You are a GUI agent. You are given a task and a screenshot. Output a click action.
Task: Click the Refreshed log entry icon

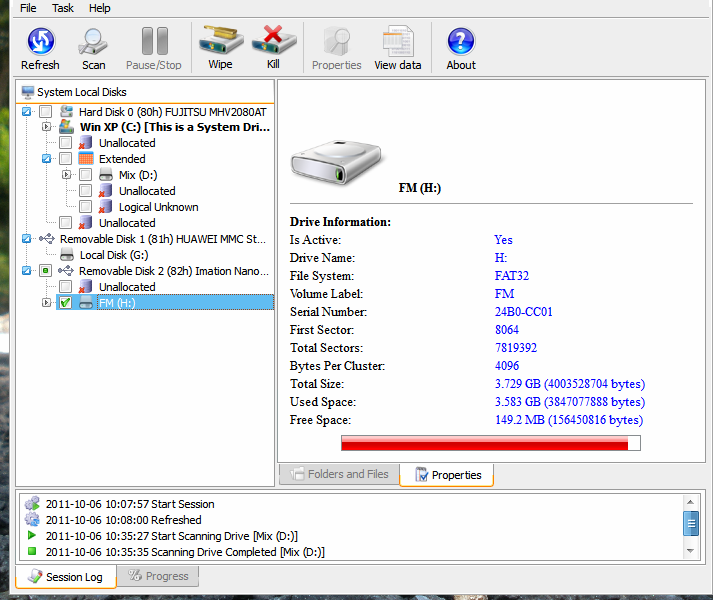[x=32, y=519]
